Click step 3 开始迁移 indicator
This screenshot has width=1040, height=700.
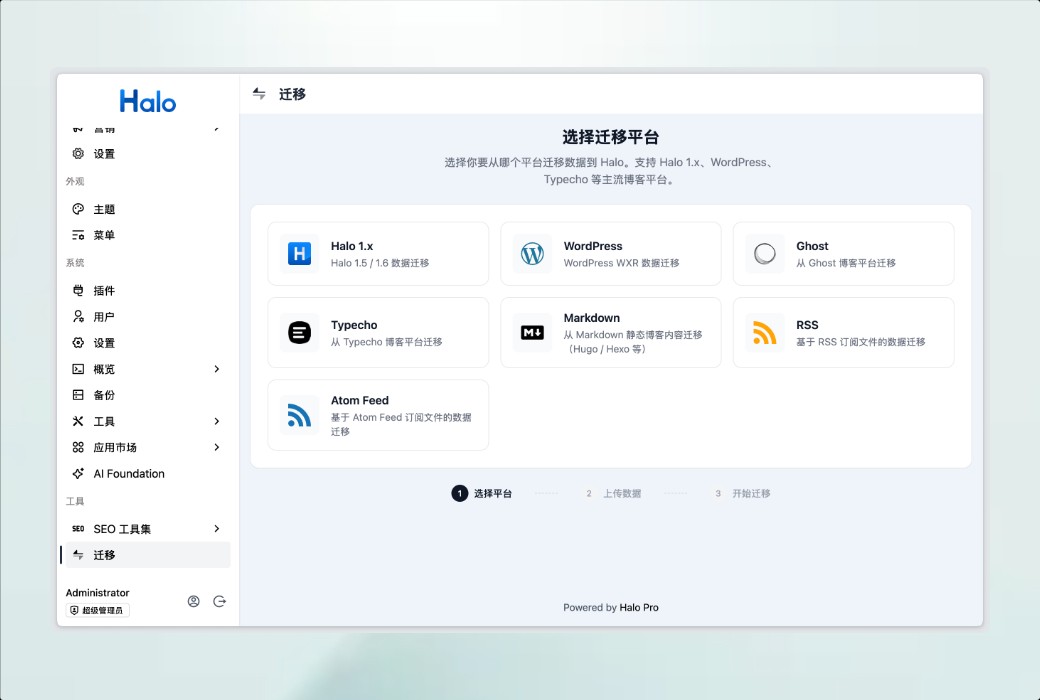pyautogui.click(x=742, y=493)
